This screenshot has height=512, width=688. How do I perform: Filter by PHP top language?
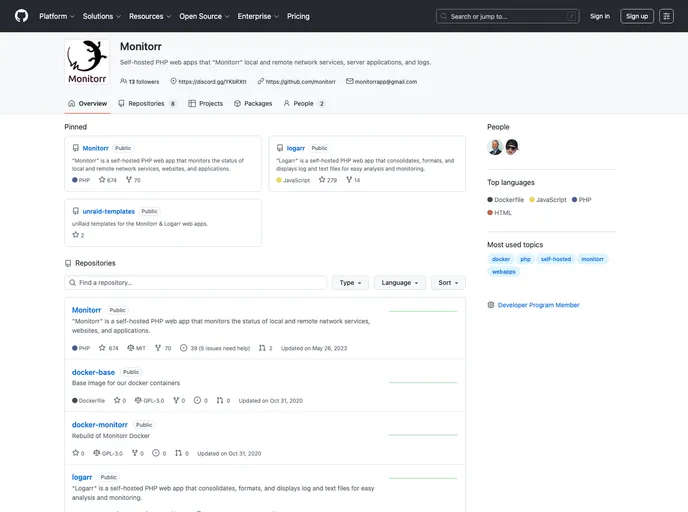click(581, 200)
